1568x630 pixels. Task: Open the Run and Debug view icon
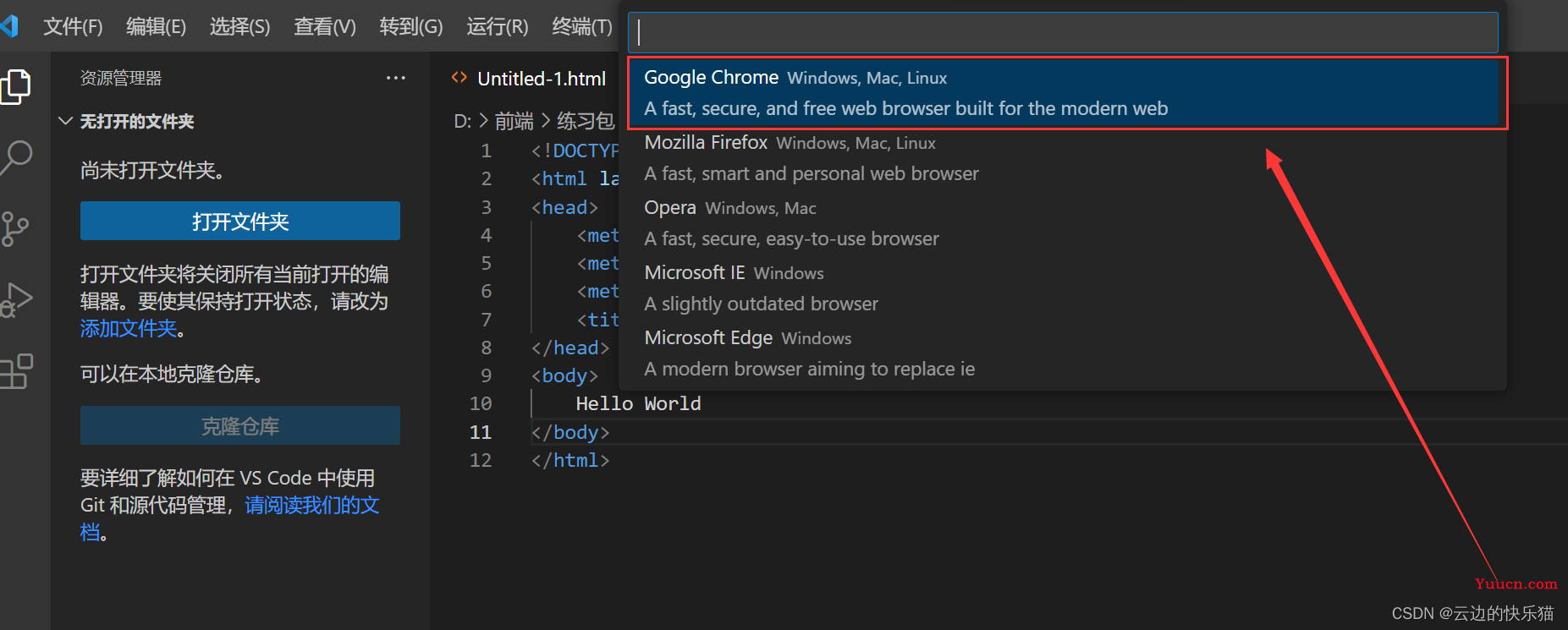[16, 299]
